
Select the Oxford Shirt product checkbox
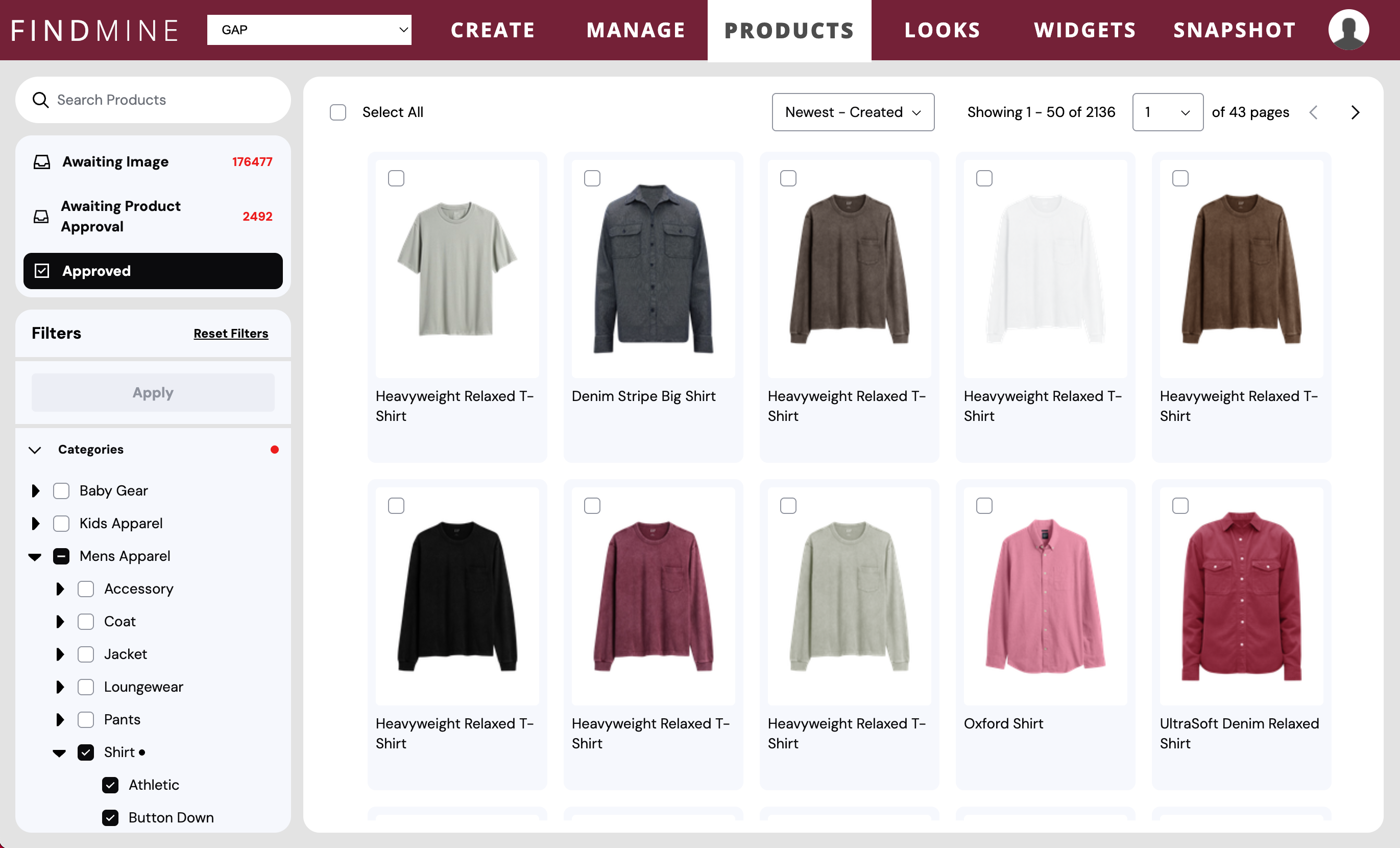point(984,506)
